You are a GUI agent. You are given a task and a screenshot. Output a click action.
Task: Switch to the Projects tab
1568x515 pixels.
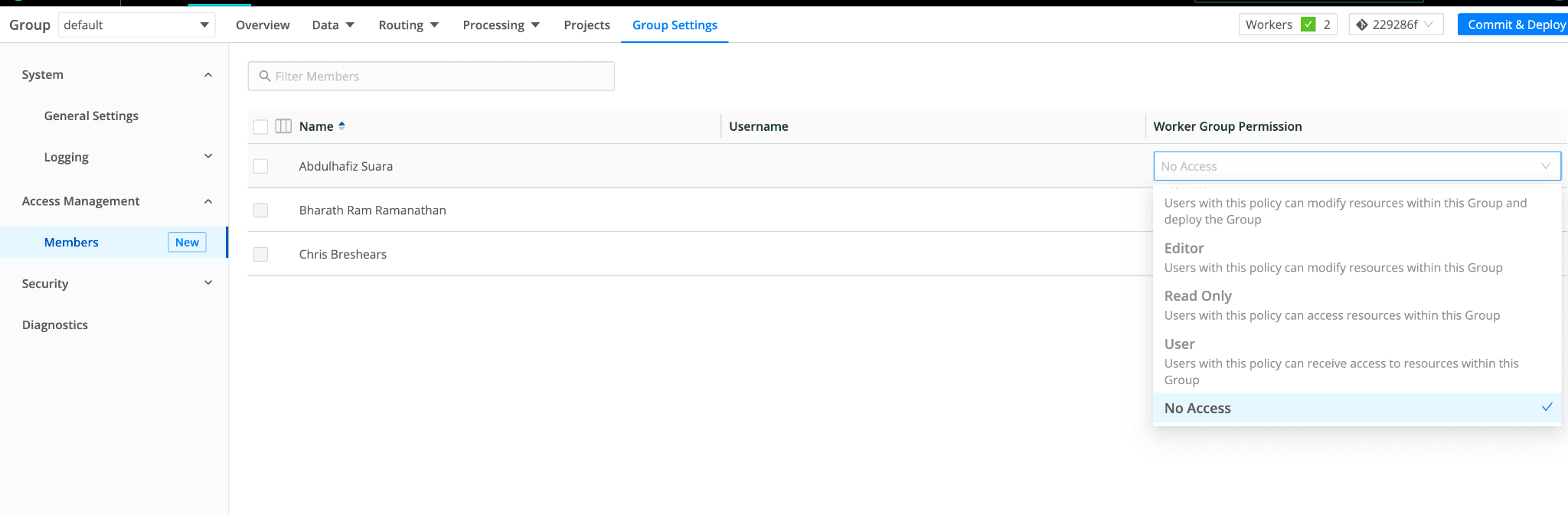coord(586,25)
